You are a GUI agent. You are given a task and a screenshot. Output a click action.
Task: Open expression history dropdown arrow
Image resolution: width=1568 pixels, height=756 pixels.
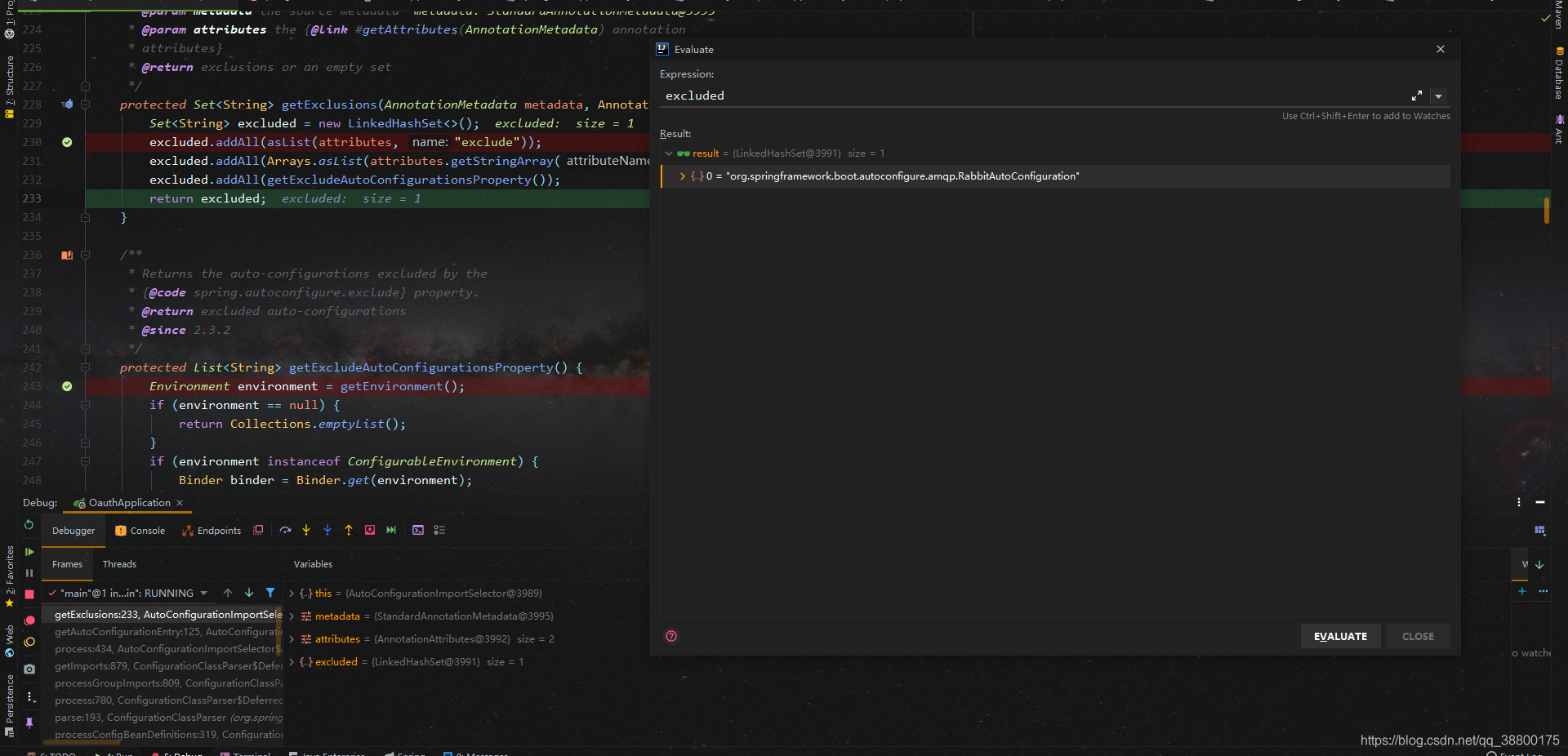1439,96
